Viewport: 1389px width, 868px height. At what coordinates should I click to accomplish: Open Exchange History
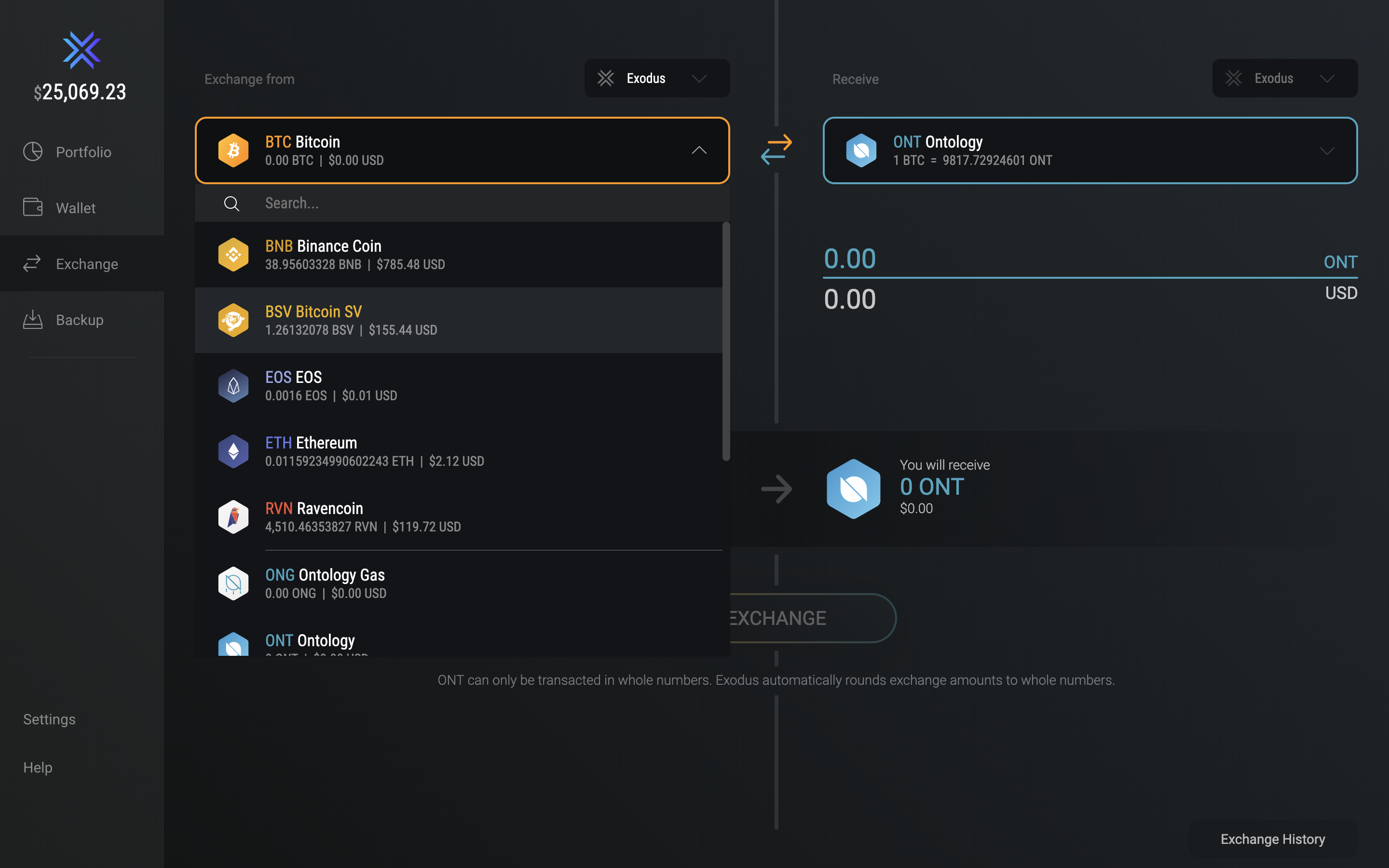point(1272,839)
